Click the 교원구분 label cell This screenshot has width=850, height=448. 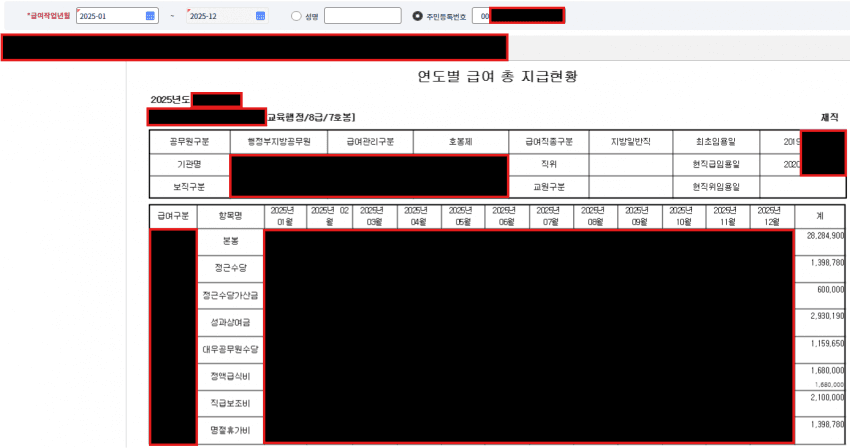tap(549, 187)
